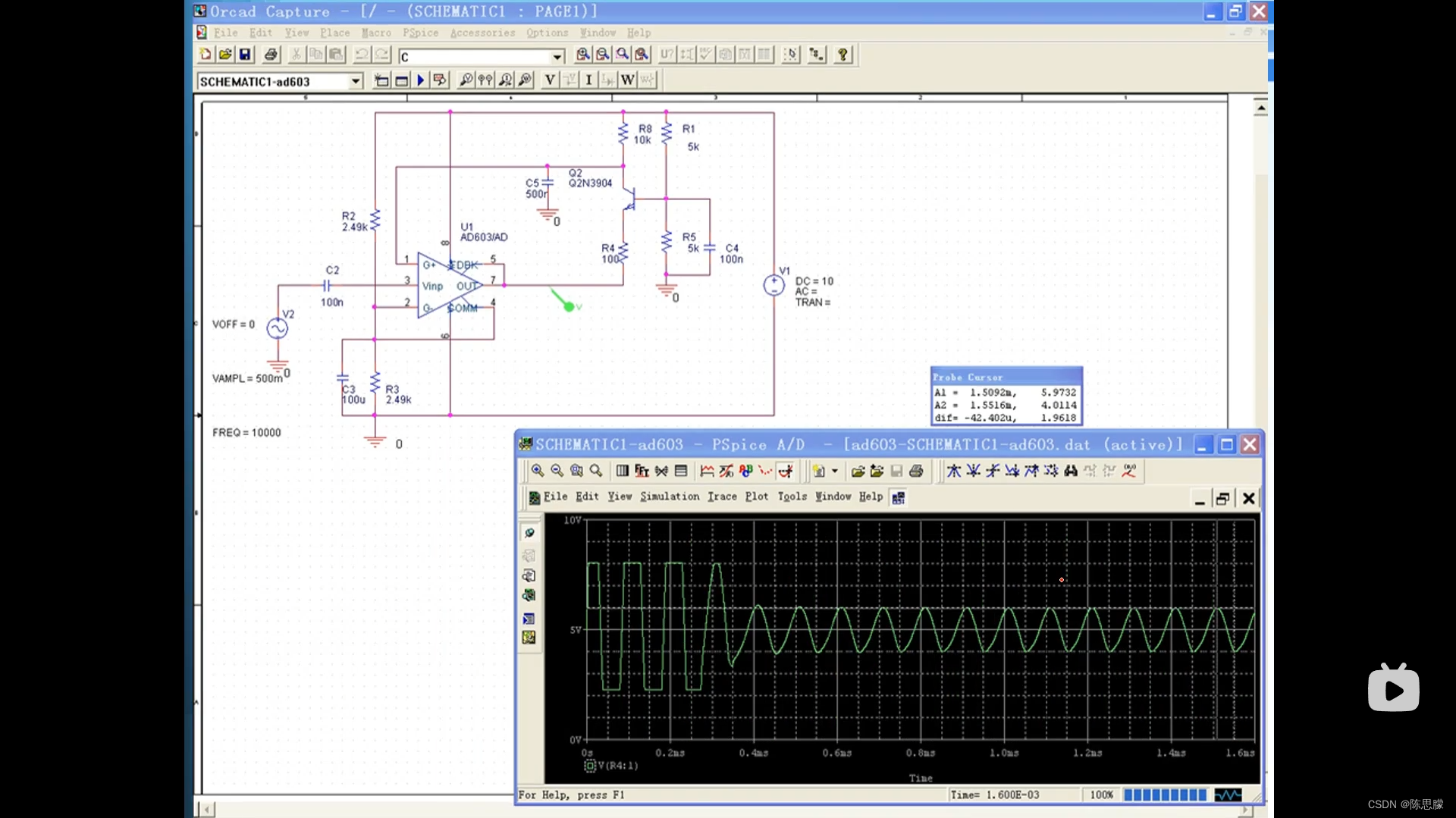
Task: Move cursor to next trough
Action: (x=974, y=471)
